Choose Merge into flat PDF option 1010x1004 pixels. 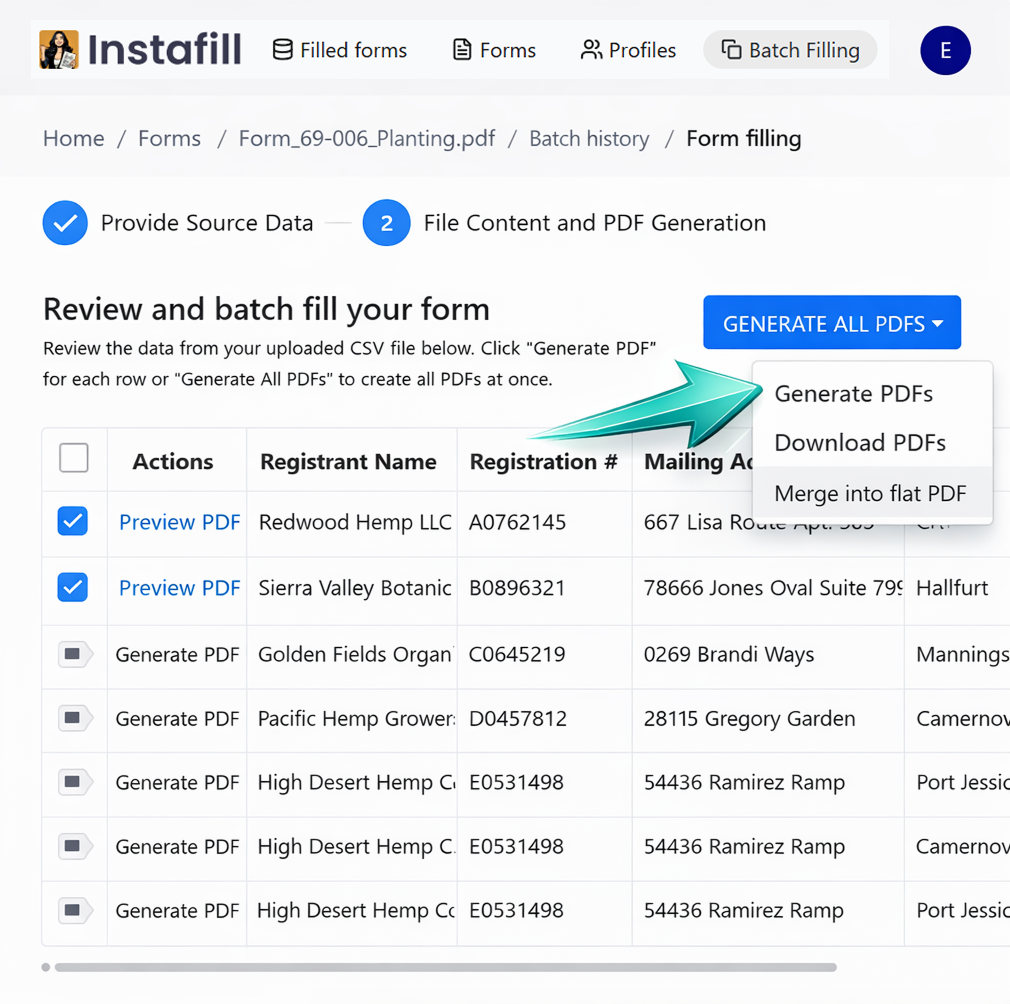[870, 493]
